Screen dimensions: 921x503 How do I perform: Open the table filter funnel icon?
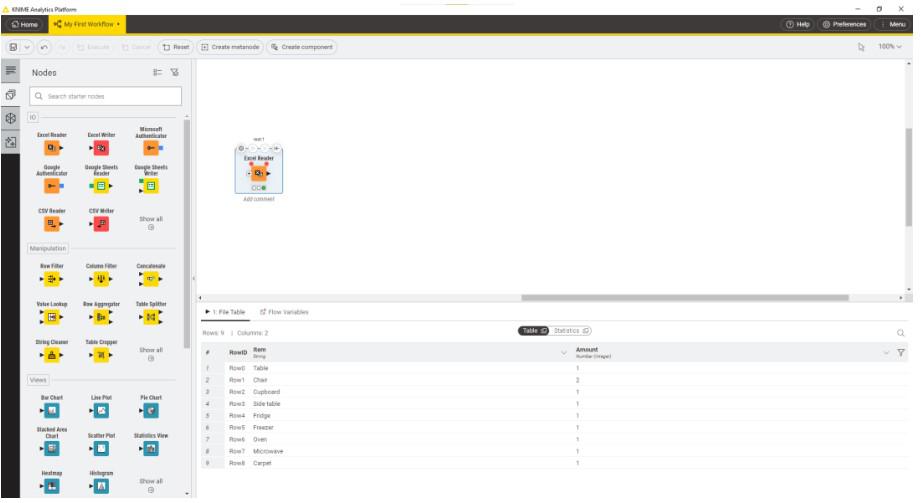click(x=900, y=353)
